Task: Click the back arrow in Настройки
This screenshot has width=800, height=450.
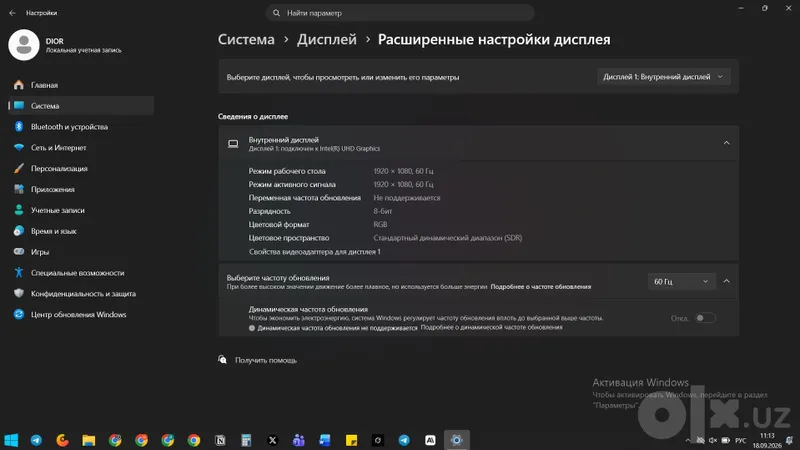Action: pos(12,13)
